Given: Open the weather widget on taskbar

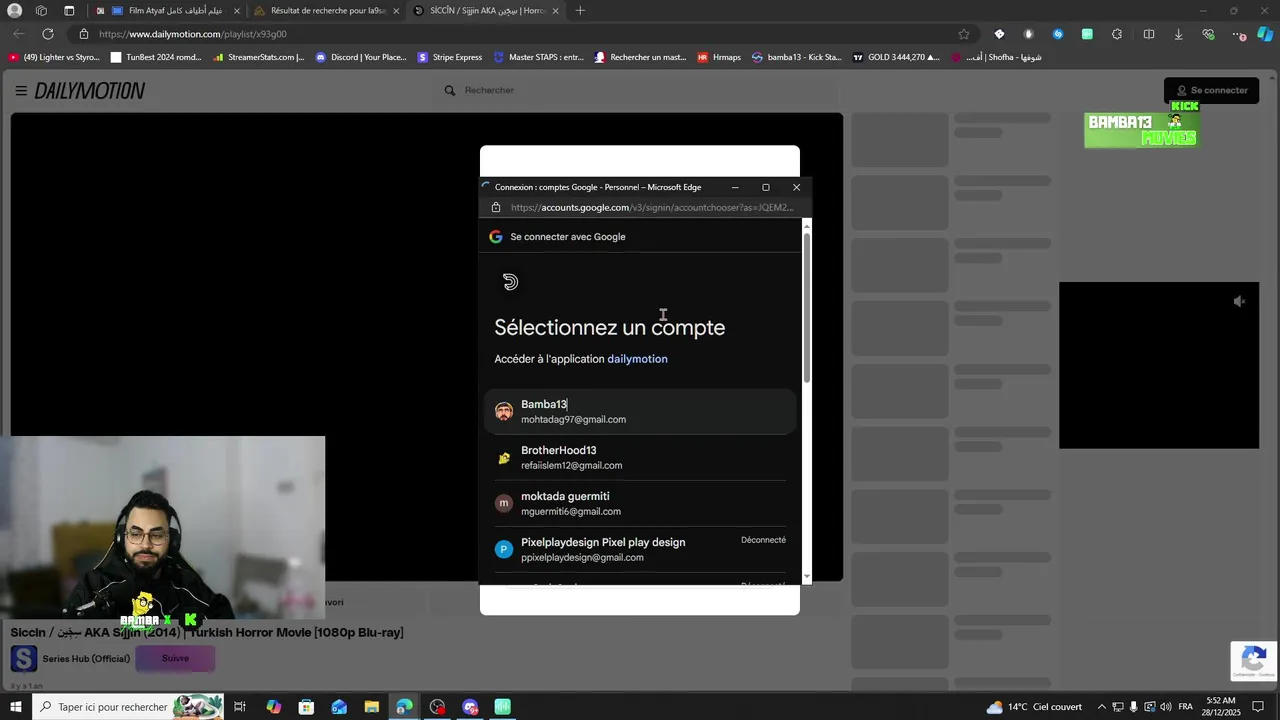Looking at the screenshot, I should (x=1034, y=707).
